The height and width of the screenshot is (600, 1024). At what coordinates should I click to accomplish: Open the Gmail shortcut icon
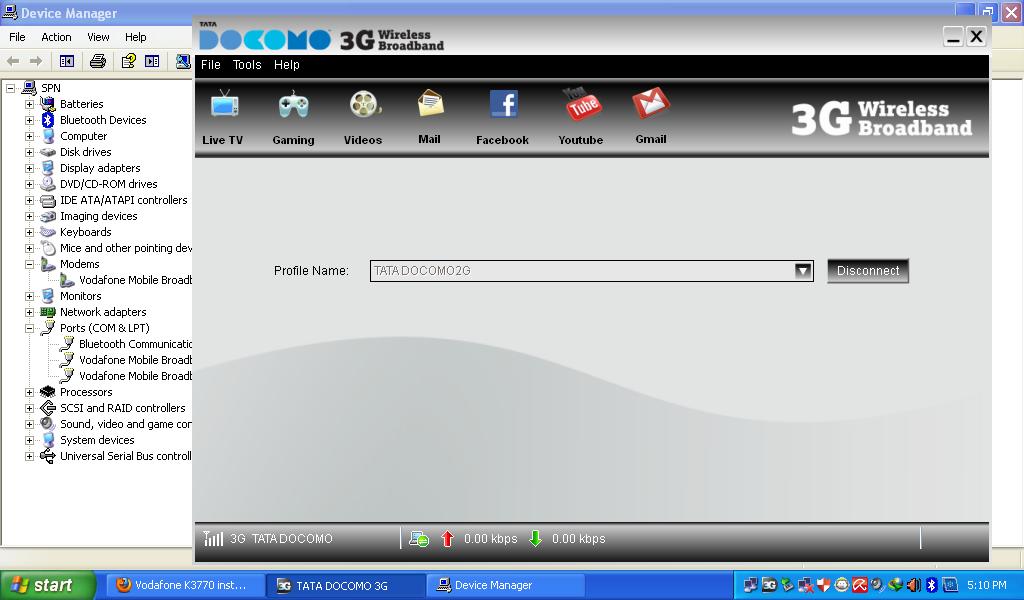coord(651,104)
